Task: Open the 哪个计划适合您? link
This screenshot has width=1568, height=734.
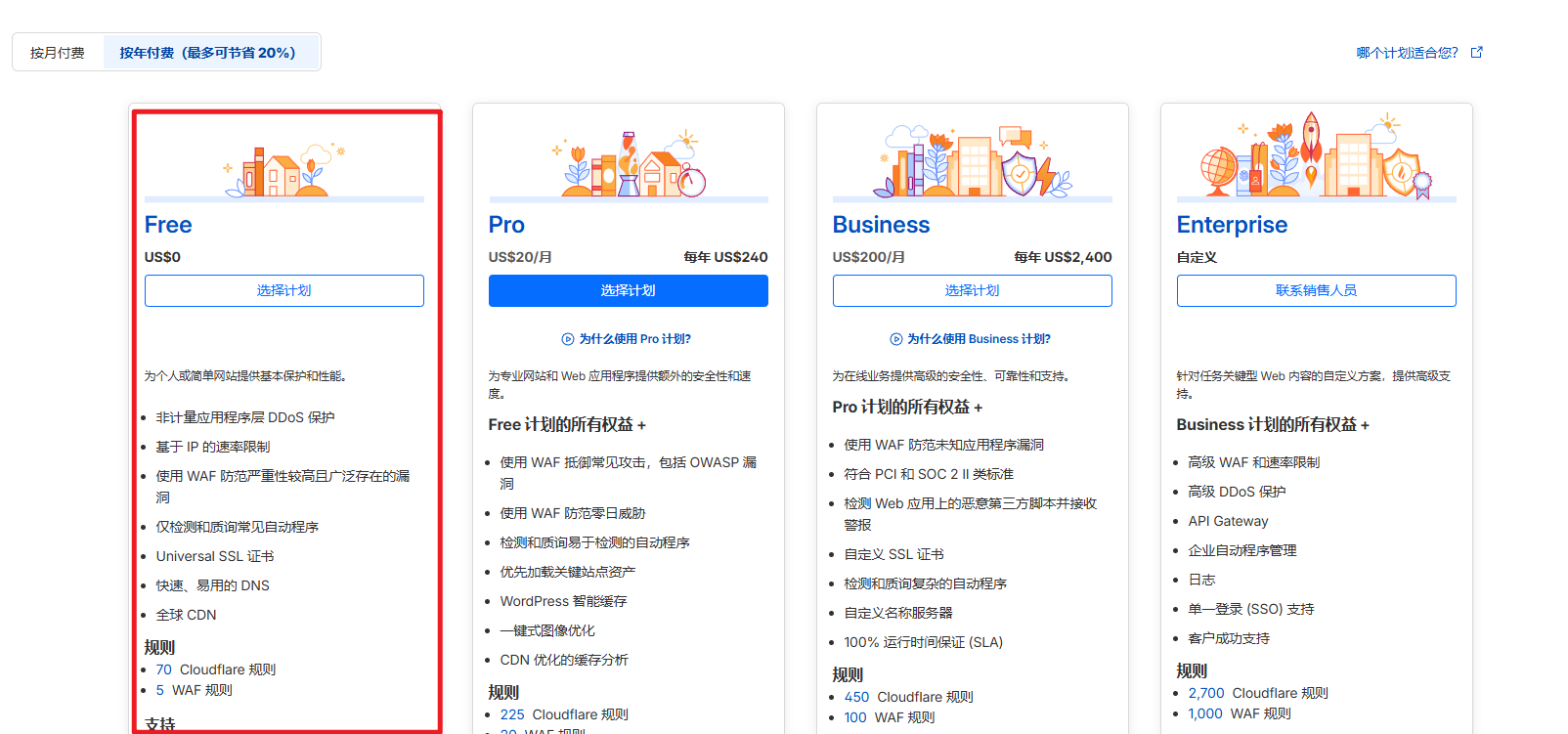Action: 1407,52
